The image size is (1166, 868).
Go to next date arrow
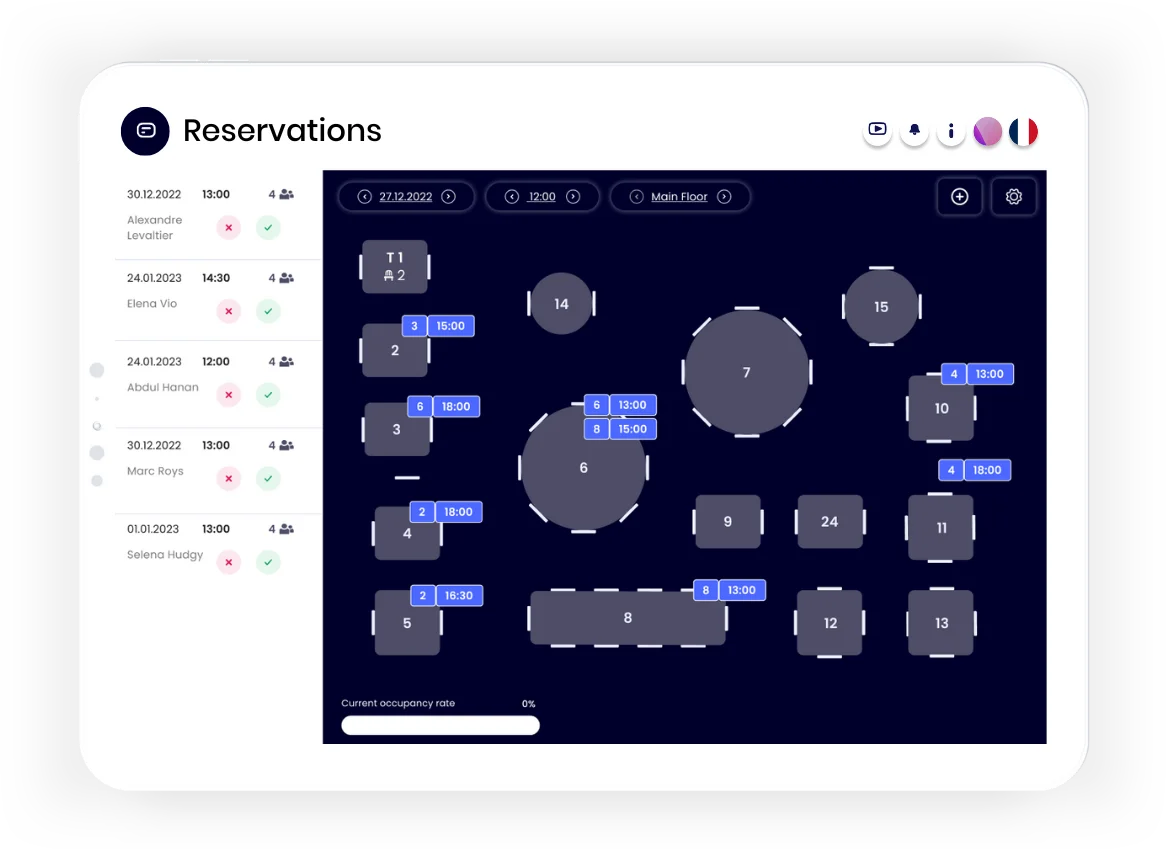click(x=448, y=196)
